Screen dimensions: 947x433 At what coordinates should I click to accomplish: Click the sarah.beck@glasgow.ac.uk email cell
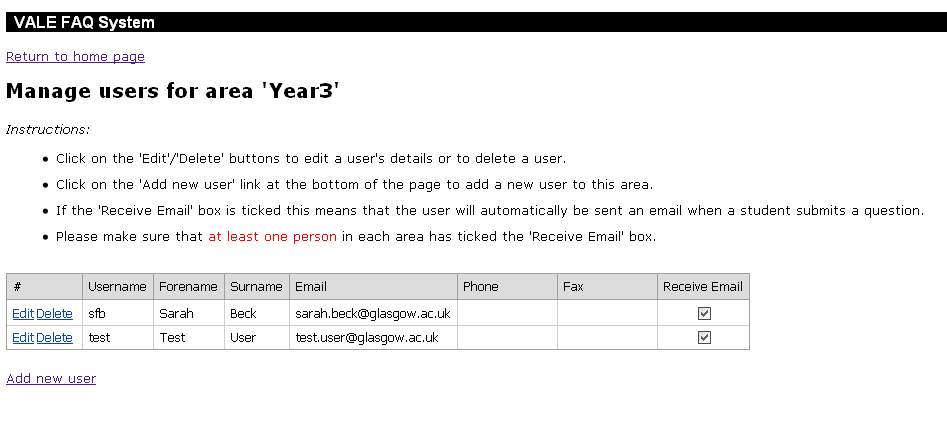tap(372, 314)
